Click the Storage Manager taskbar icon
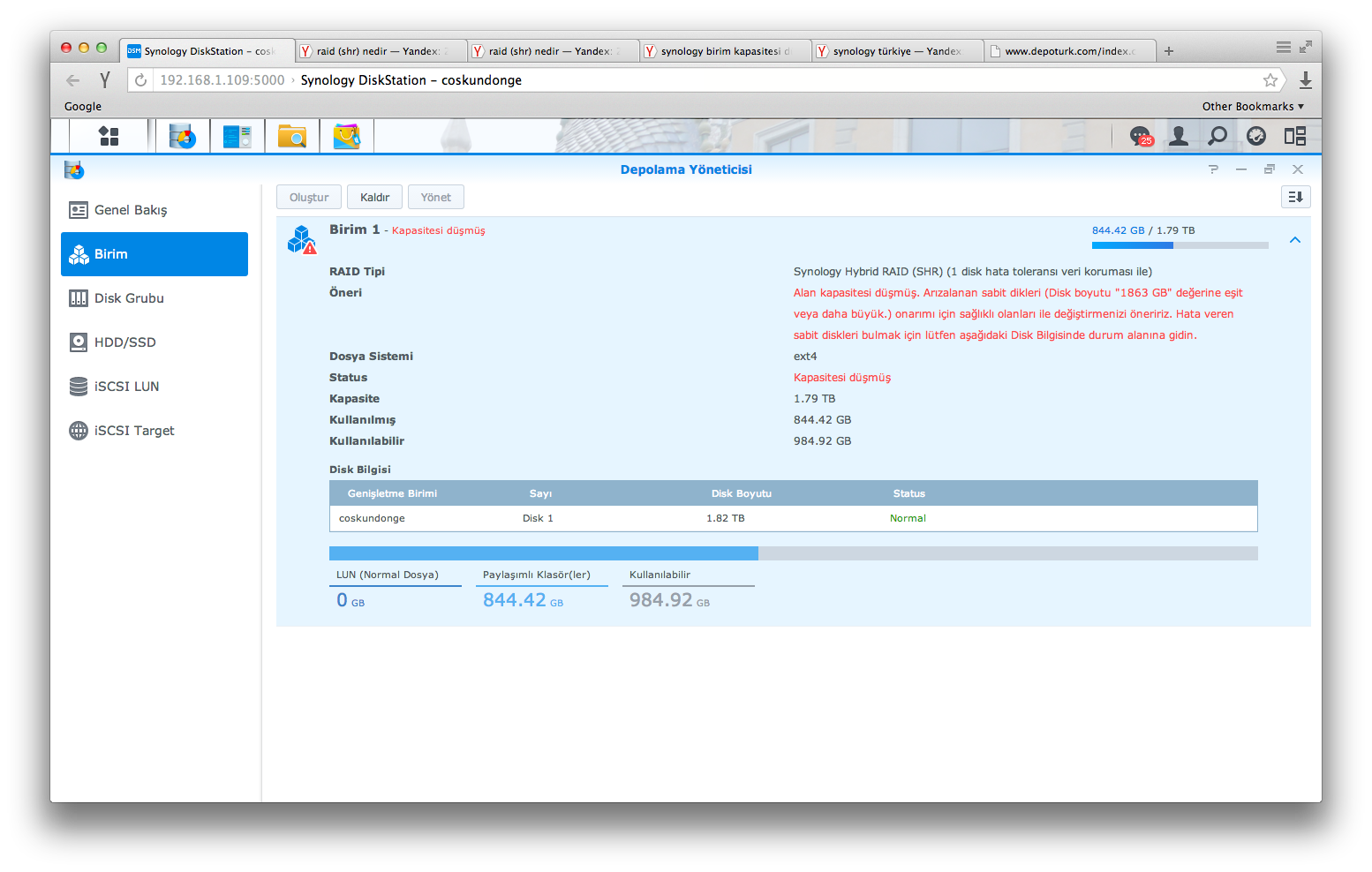This screenshot has width=1372, height=872. [x=183, y=136]
